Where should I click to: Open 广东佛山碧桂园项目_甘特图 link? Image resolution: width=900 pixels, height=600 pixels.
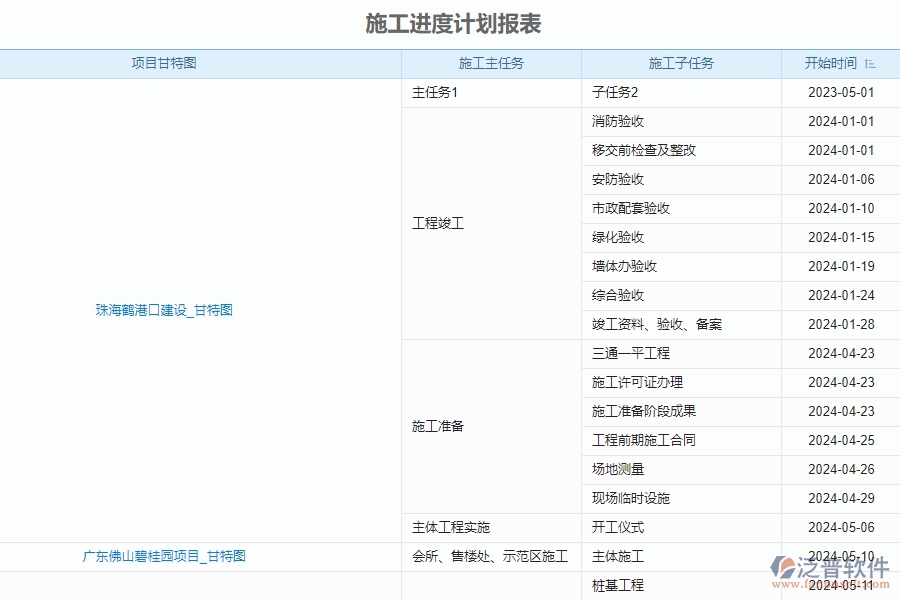pos(164,557)
